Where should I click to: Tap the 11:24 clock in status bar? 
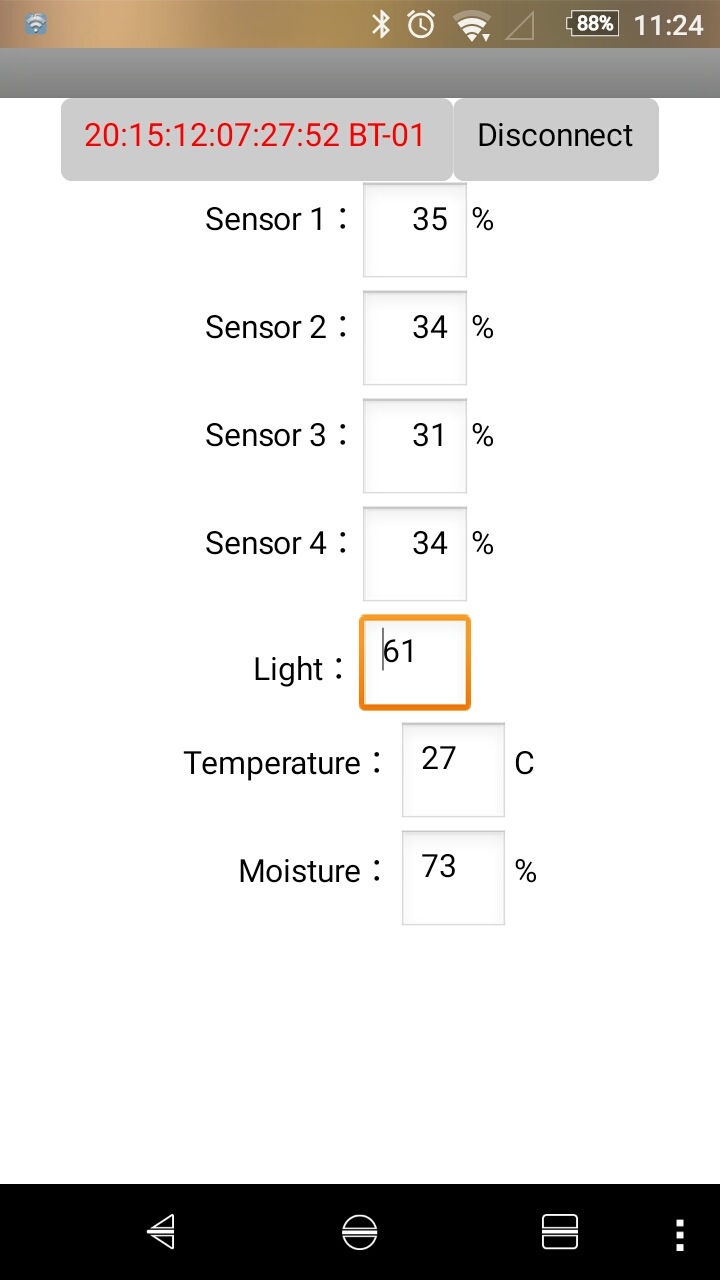(x=669, y=25)
